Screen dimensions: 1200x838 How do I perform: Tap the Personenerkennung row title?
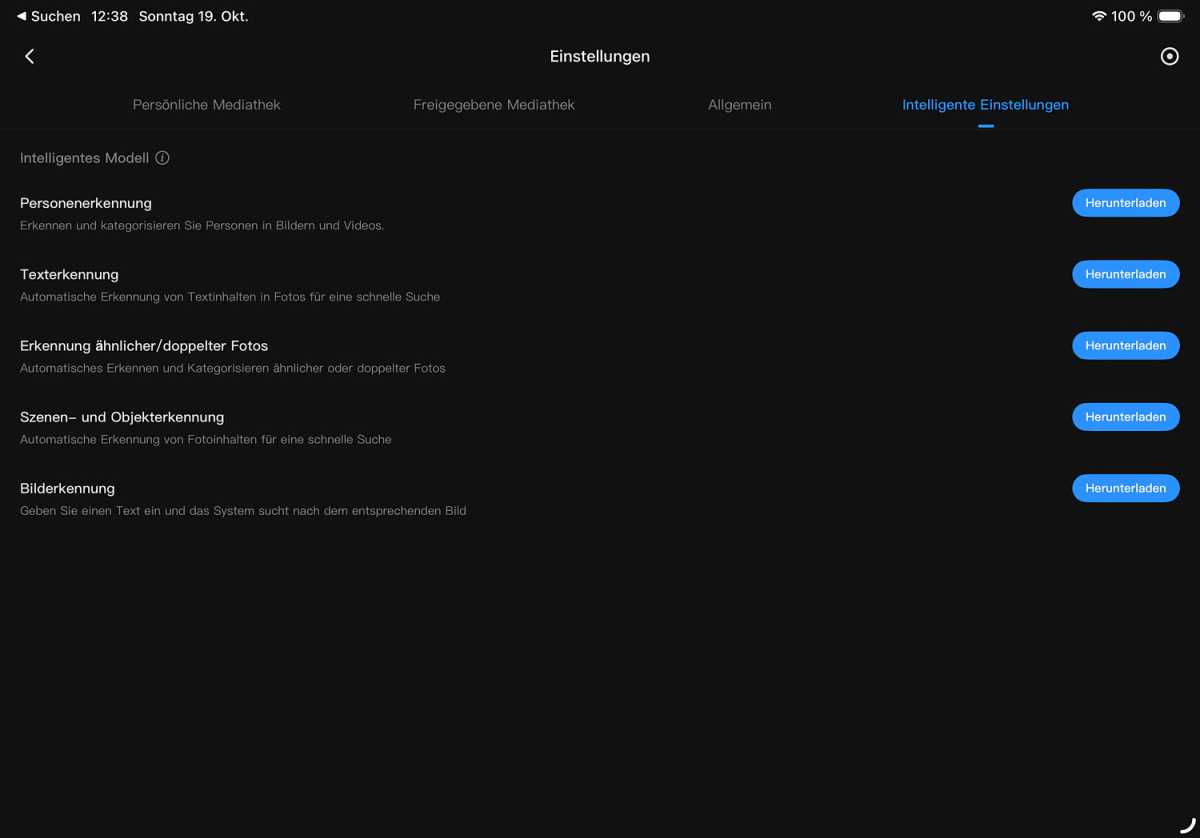[x=86, y=203]
